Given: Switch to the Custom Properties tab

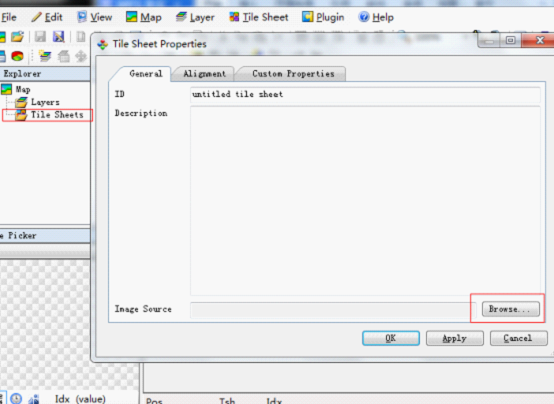Looking at the screenshot, I should click(293, 74).
